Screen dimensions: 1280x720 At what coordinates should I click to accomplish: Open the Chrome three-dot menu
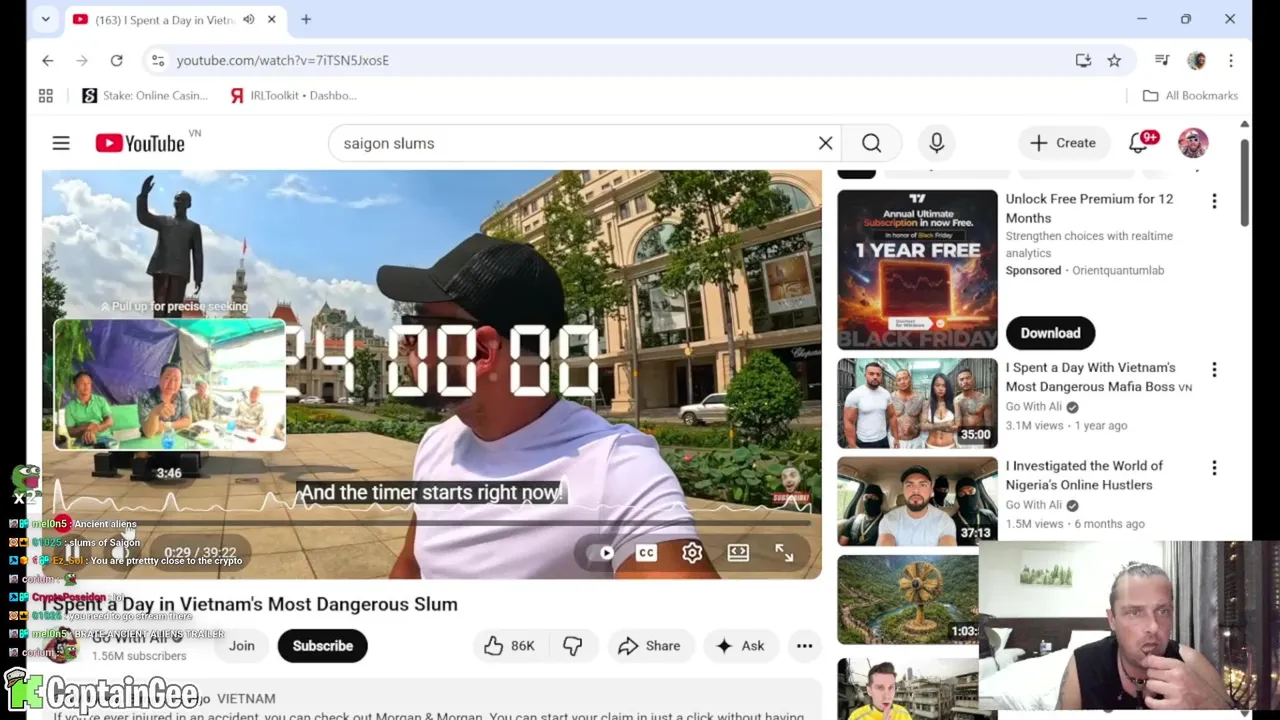[x=1231, y=60]
